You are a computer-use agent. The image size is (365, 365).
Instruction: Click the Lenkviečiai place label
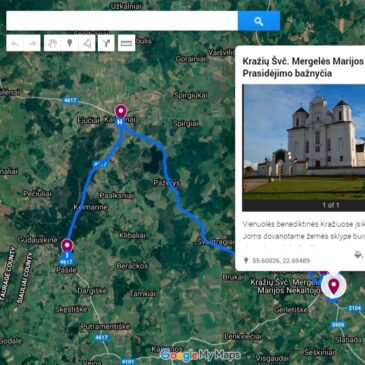click(243, 336)
